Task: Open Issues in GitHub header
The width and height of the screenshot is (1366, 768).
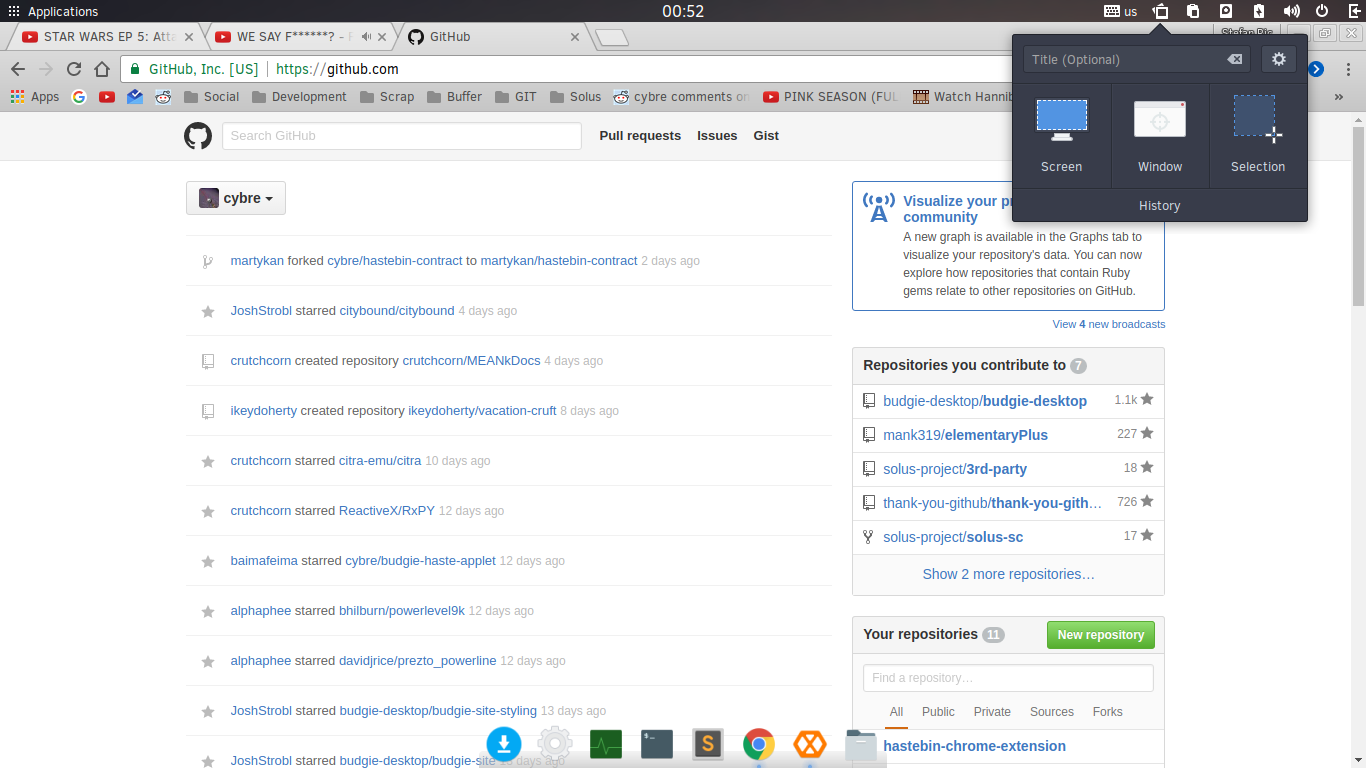Action: pyautogui.click(x=717, y=136)
